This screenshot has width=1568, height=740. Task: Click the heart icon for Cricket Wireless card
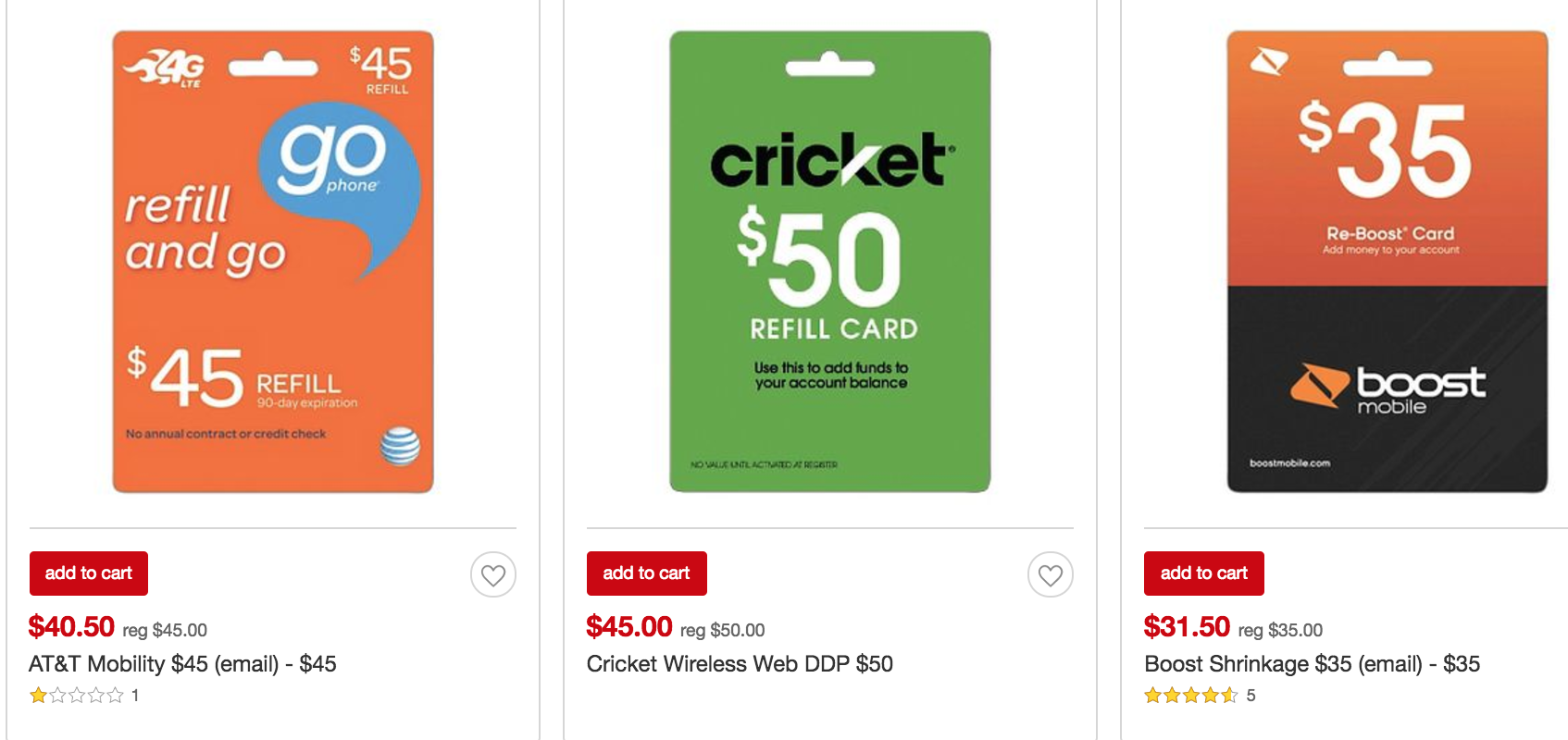[1051, 575]
